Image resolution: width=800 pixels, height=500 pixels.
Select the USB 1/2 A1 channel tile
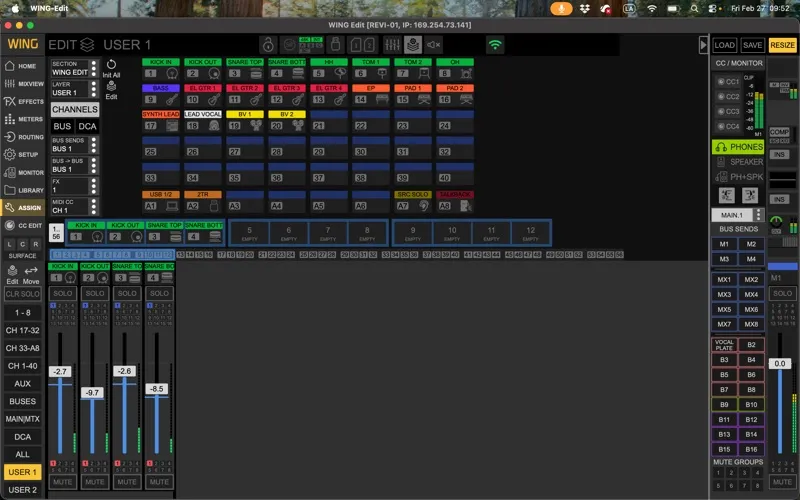pos(161,202)
